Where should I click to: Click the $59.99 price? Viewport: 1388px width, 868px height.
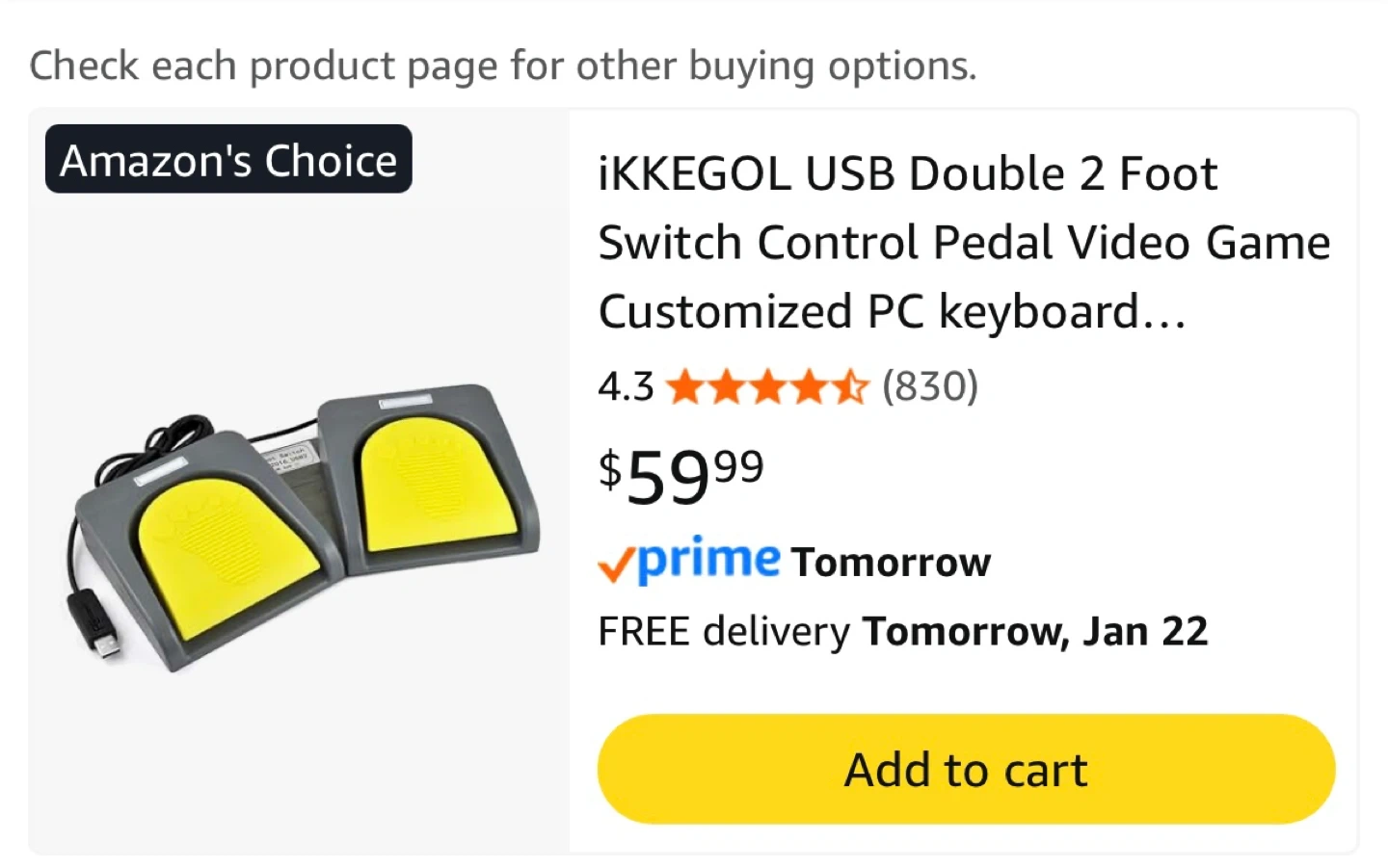tap(681, 475)
